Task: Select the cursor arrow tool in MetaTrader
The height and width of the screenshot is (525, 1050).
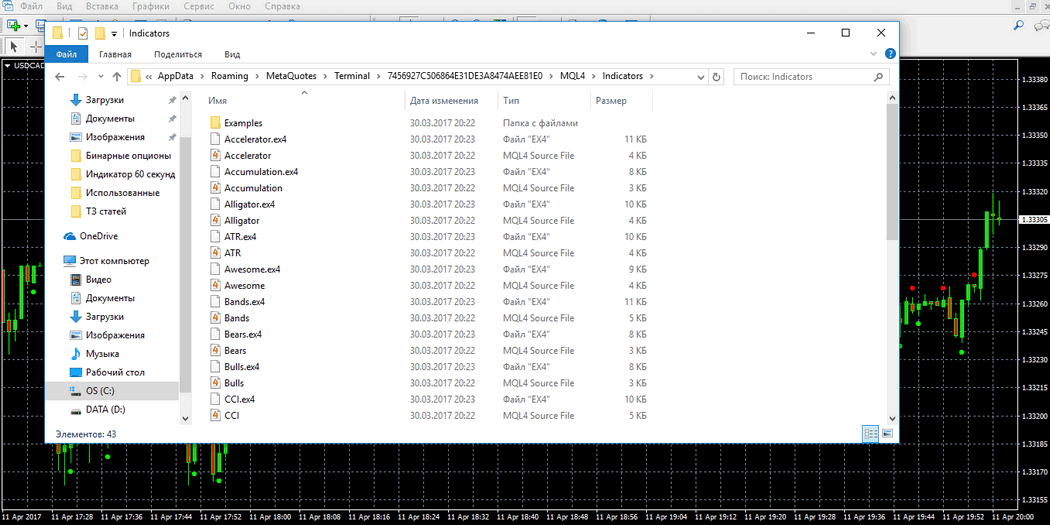Action: pos(14,46)
